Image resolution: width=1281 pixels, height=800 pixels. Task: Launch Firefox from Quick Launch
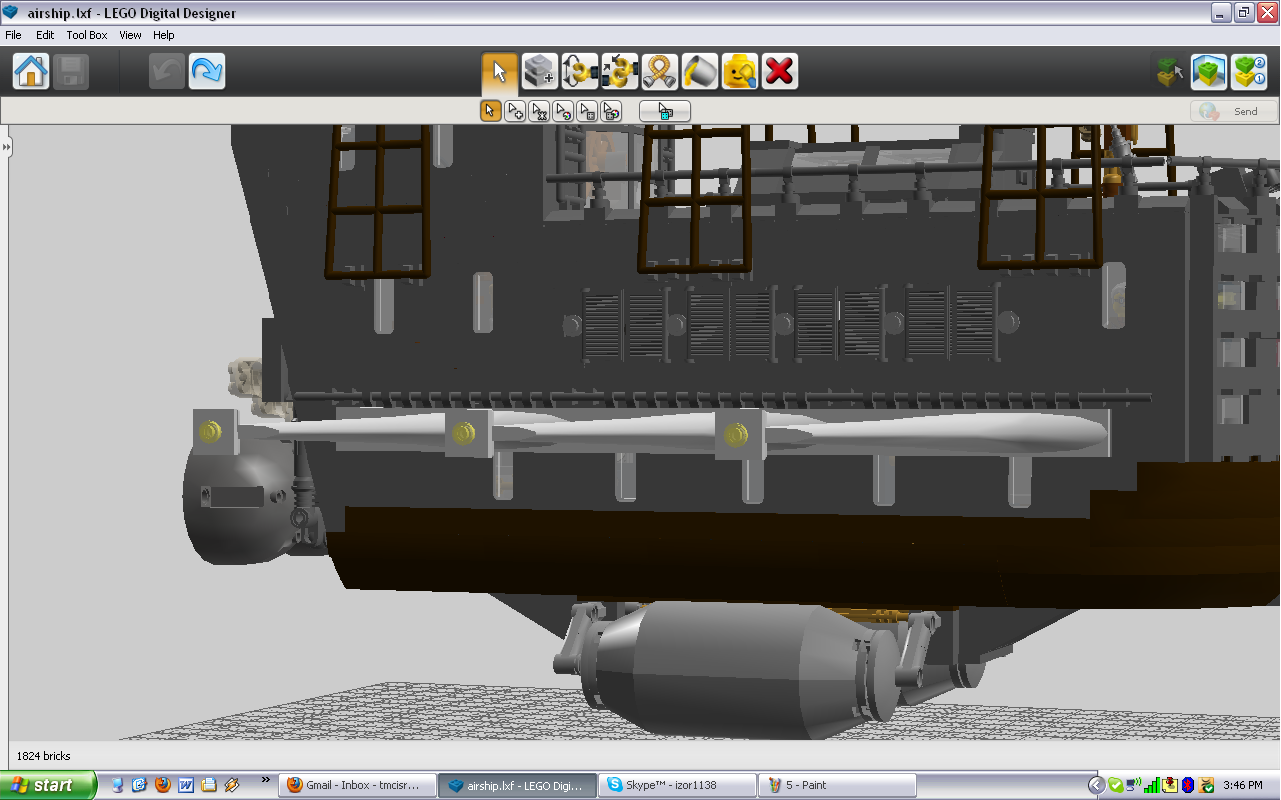pos(163,785)
